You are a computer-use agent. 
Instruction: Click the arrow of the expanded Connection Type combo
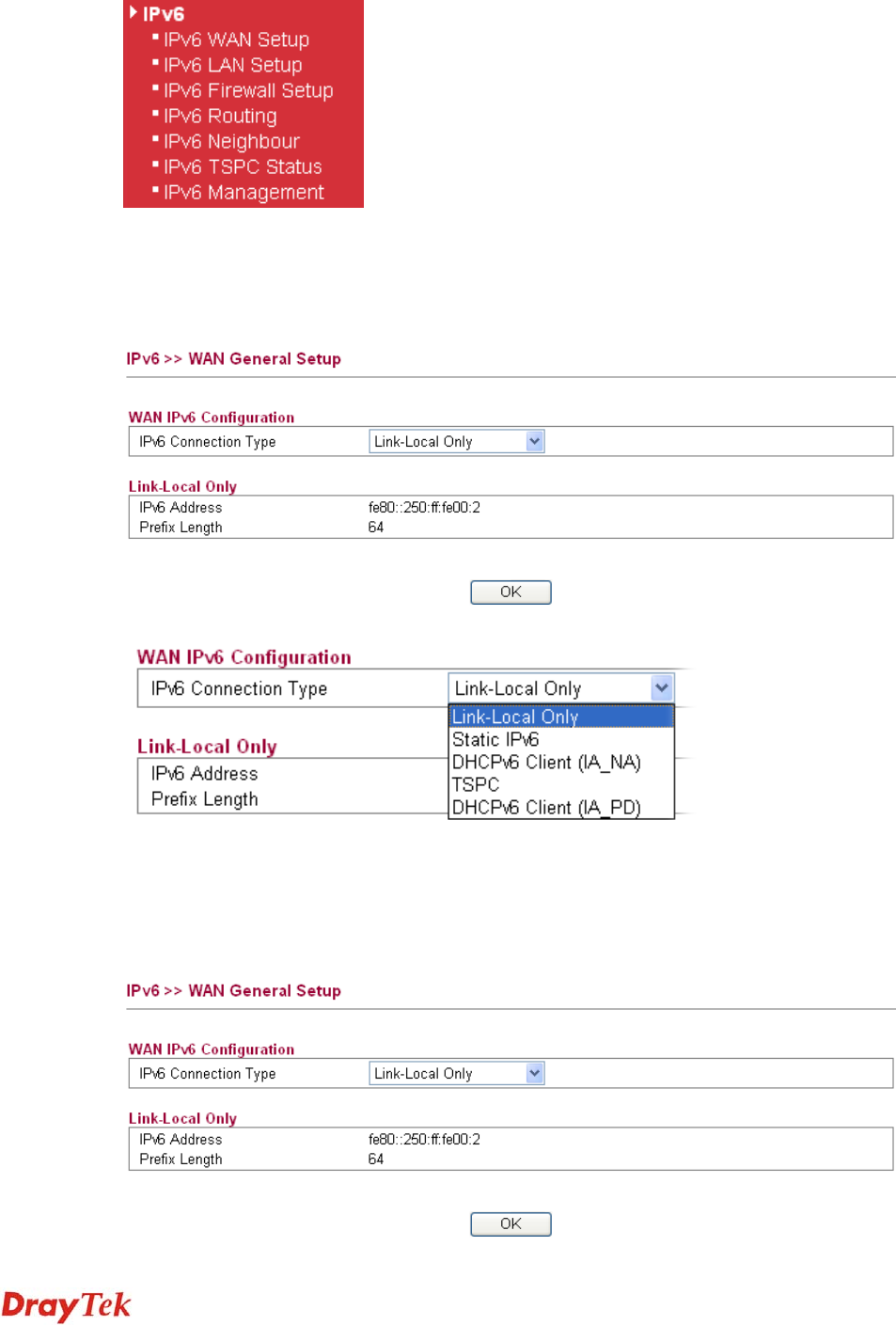tap(662, 687)
